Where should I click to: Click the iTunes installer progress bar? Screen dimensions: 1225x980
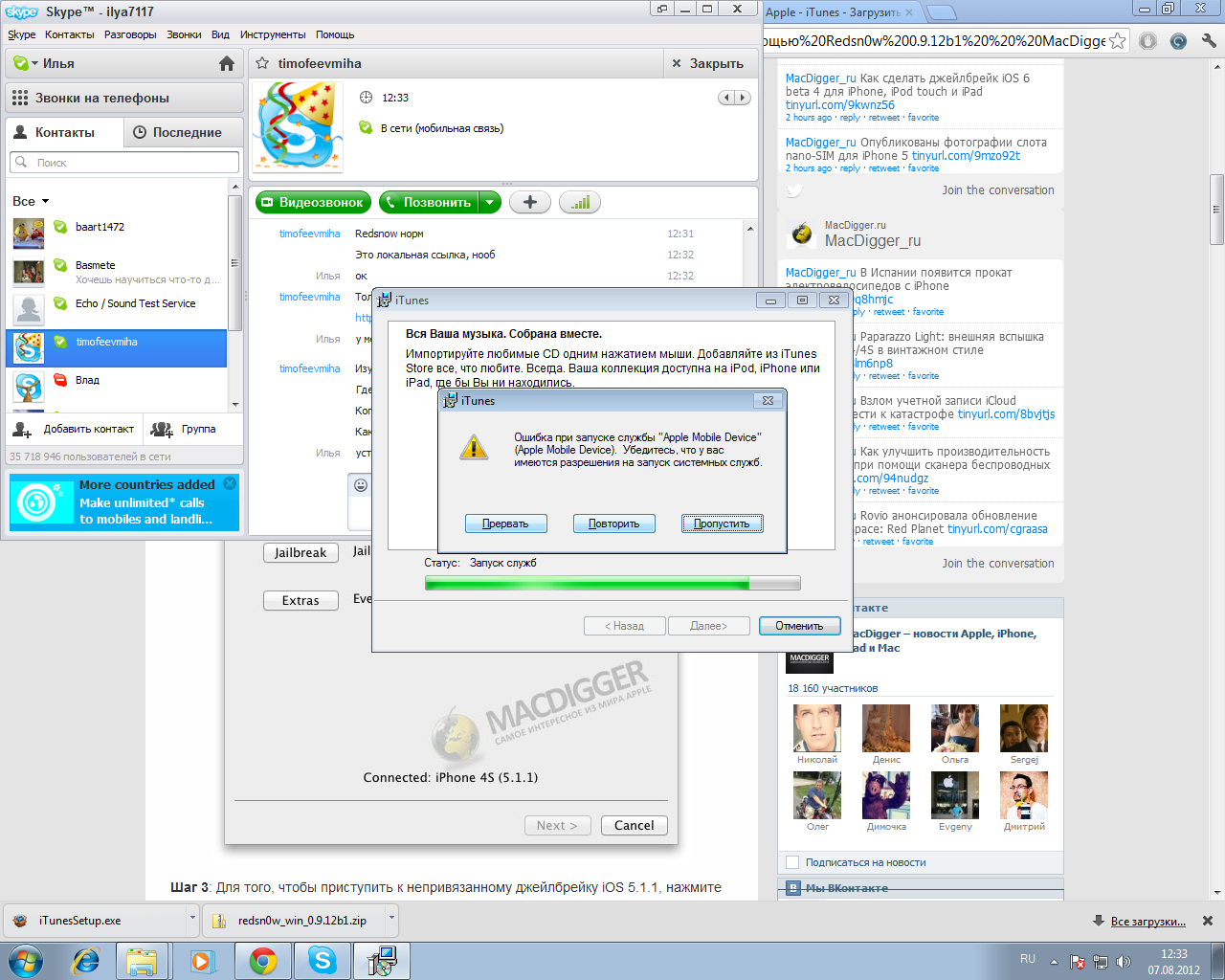click(x=612, y=583)
